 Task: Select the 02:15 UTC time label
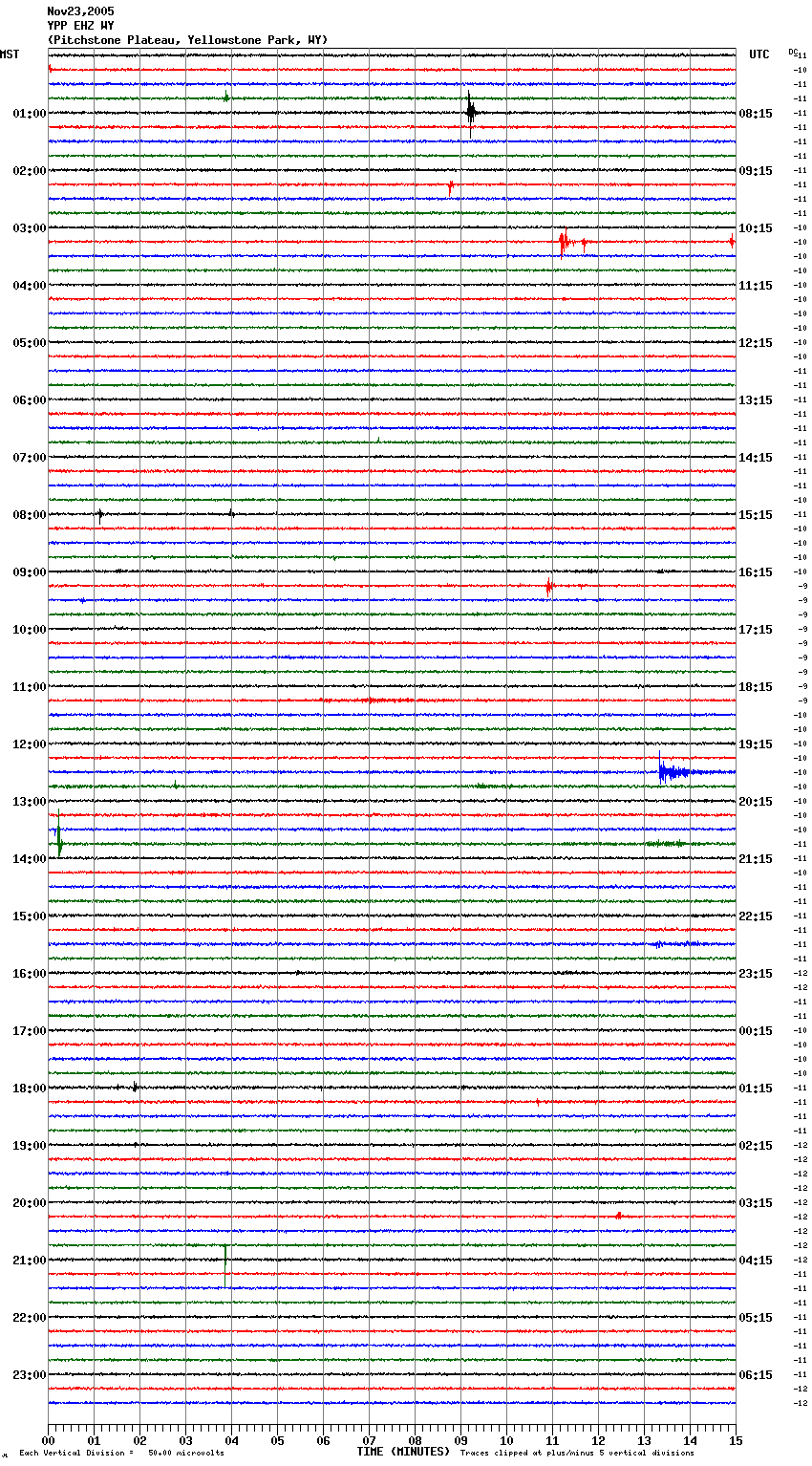tap(756, 1146)
